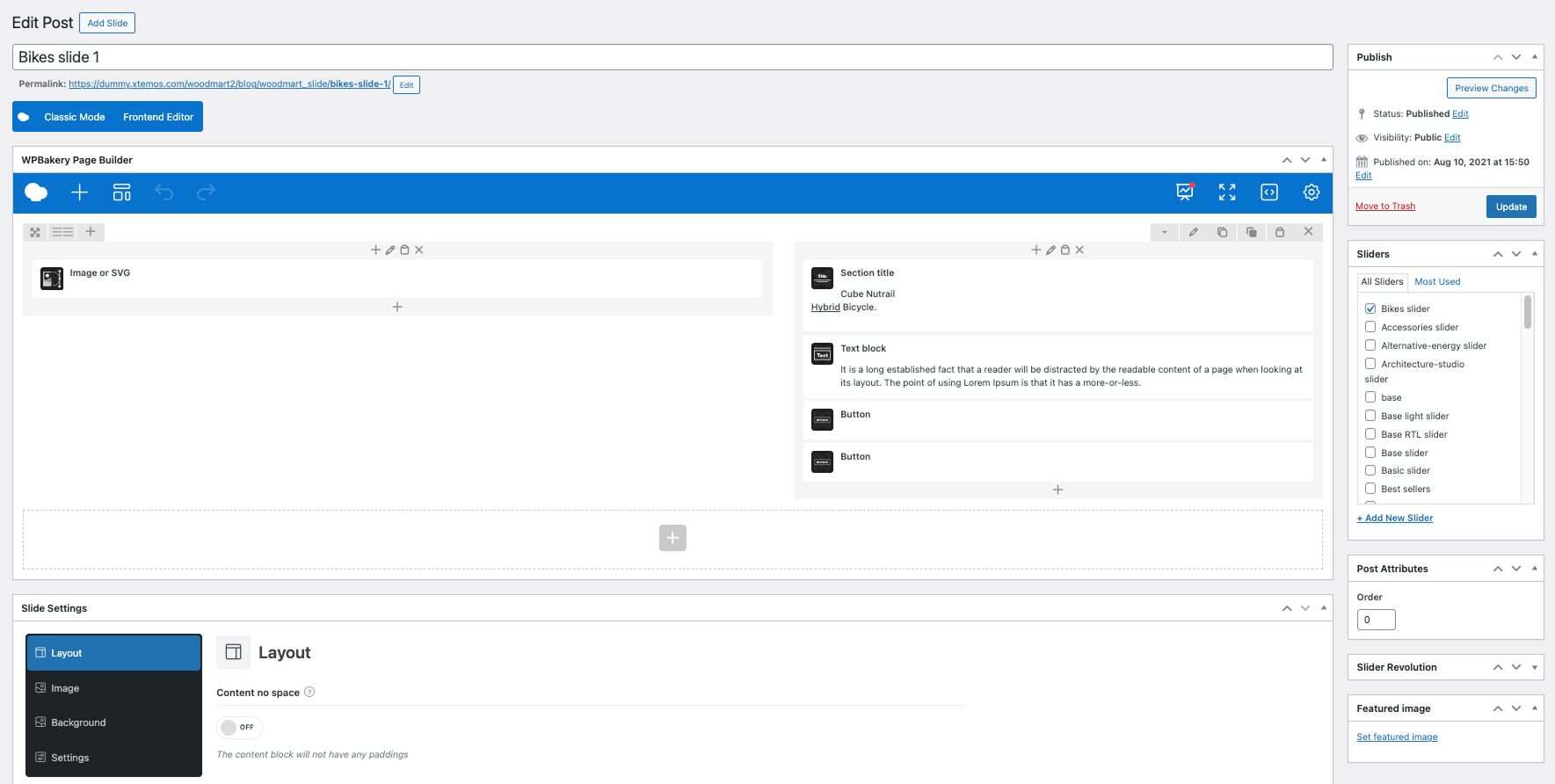Open the Image or SVG element icon
The image size is (1555, 784).
[x=52, y=279]
